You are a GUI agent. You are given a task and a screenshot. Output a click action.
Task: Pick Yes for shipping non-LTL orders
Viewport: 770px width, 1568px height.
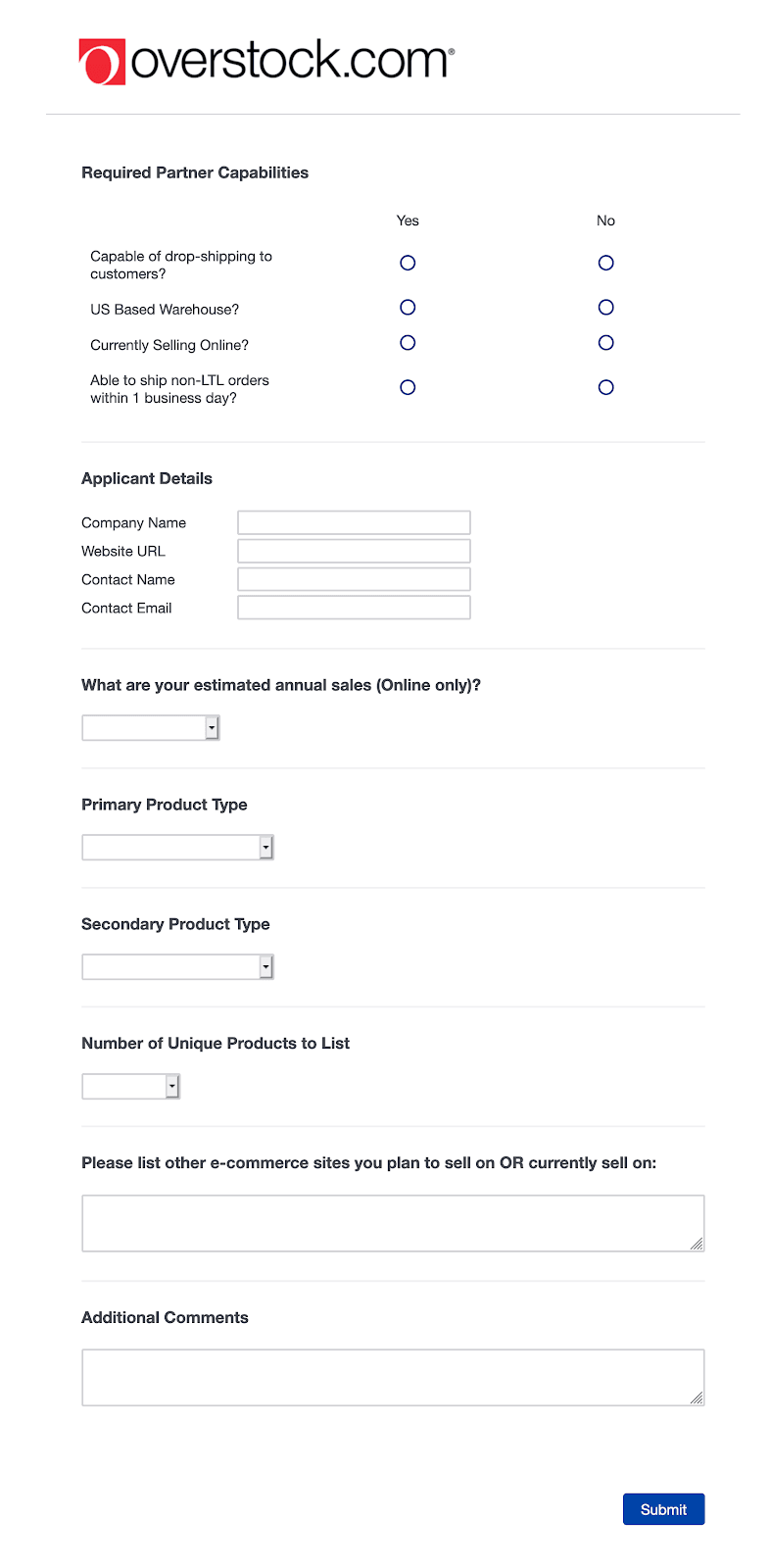(408, 387)
